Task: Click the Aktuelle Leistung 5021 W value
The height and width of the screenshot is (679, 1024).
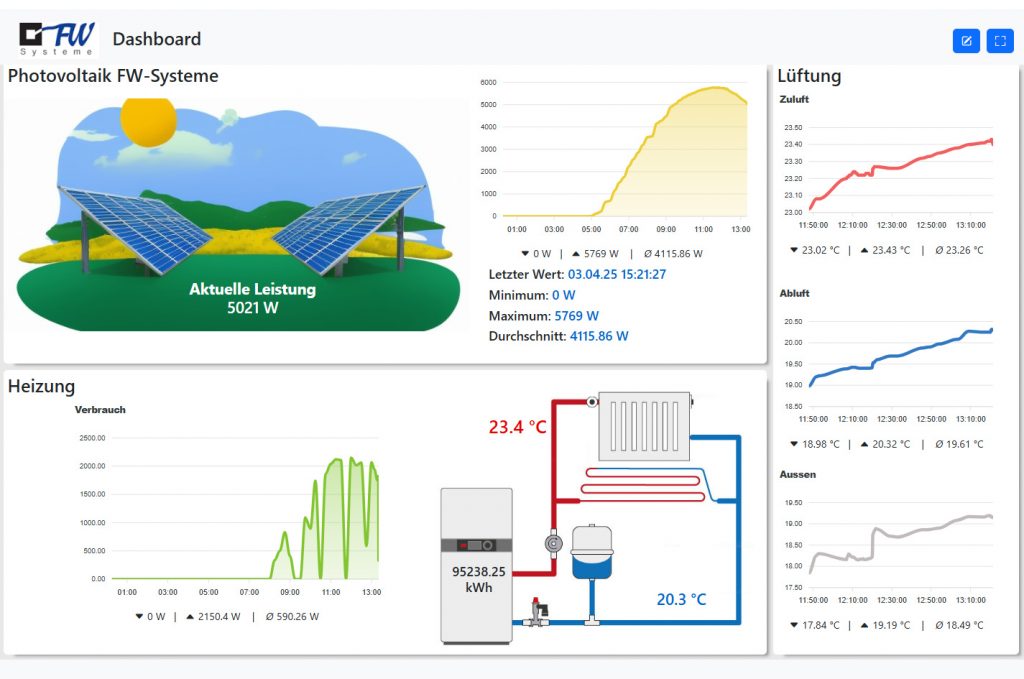Action: click(x=253, y=298)
